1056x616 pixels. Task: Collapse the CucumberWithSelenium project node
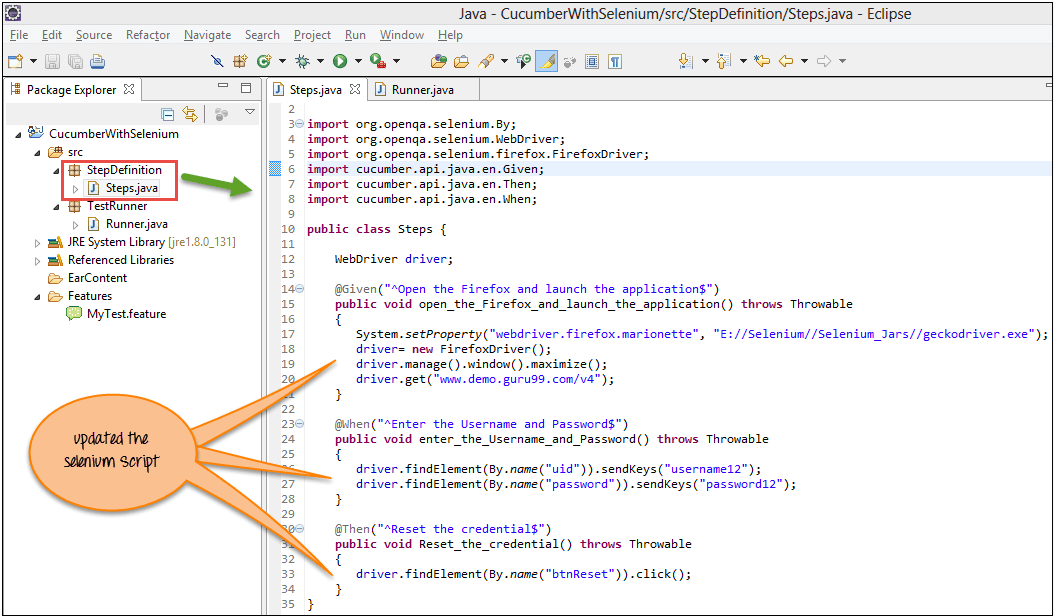click(19, 134)
